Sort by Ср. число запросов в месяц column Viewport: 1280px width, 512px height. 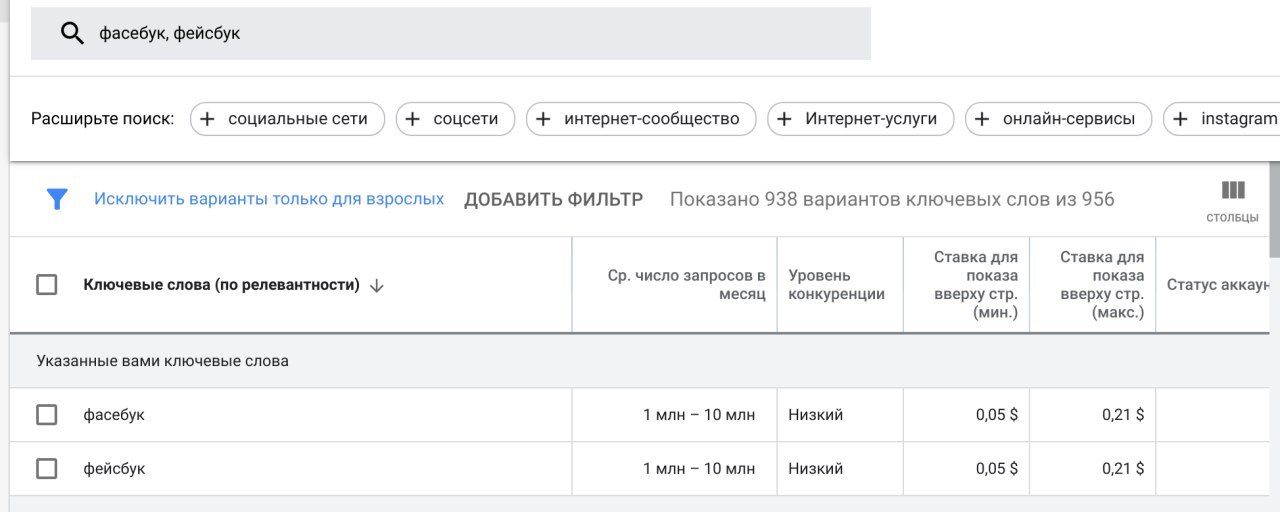pyautogui.click(x=686, y=285)
